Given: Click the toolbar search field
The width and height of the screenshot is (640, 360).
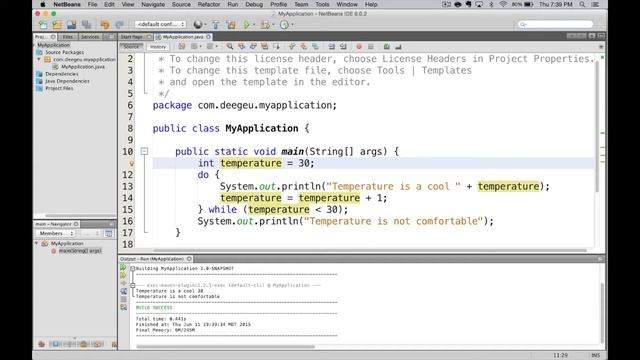Looking at the screenshot, I should [556, 24].
